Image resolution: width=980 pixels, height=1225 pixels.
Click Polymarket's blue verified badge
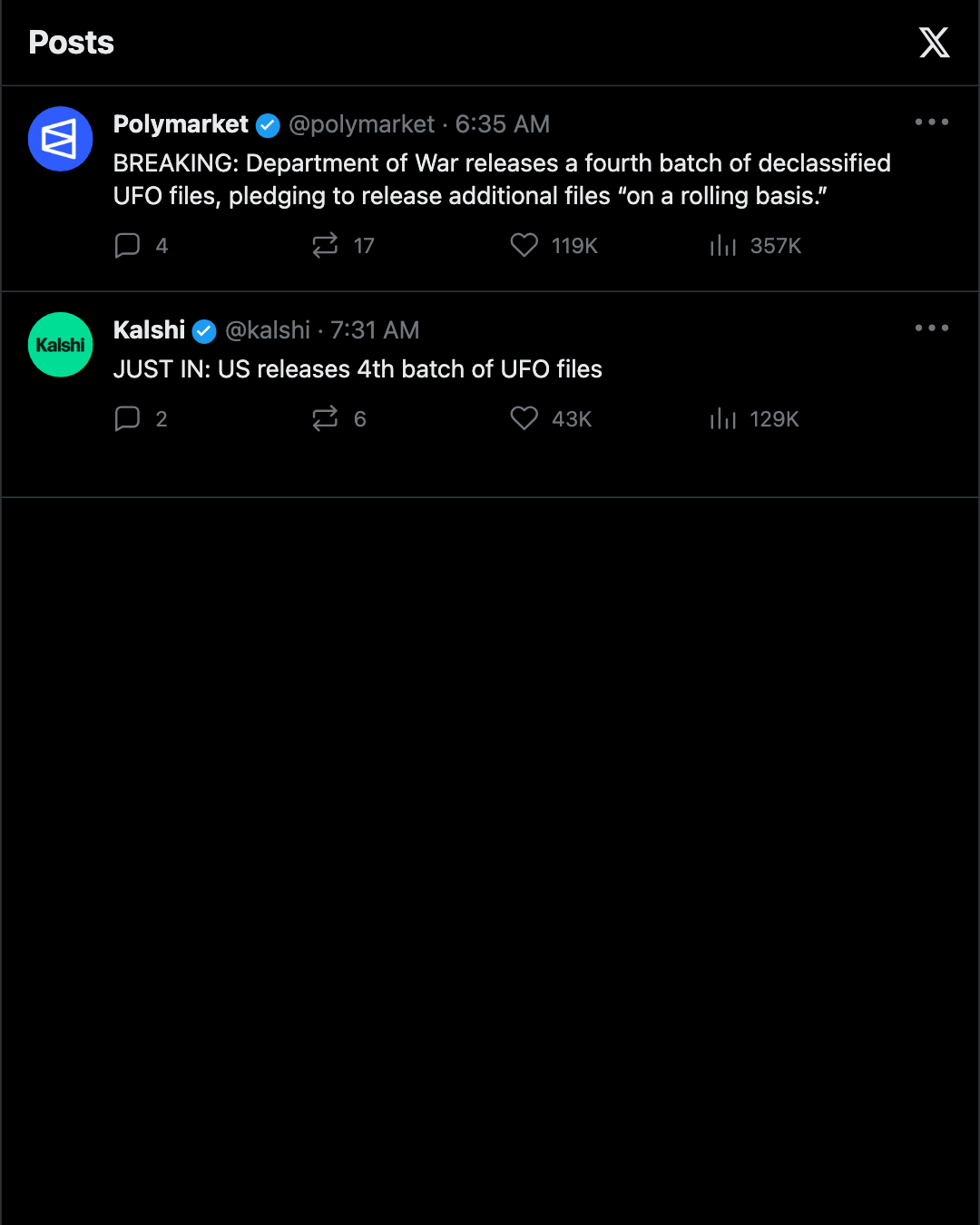tap(268, 125)
